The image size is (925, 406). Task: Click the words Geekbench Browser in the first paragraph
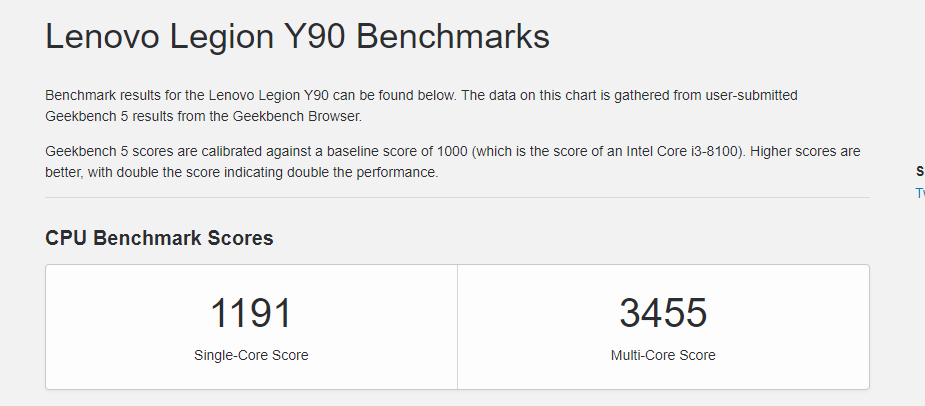(296, 116)
